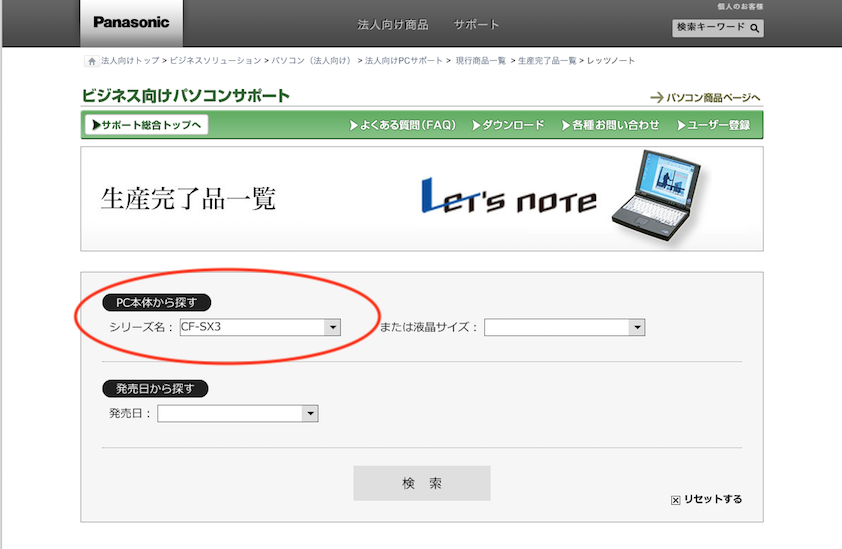Click the 発売日から探す label
The height and width of the screenshot is (549, 842).
tap(155, 388)
